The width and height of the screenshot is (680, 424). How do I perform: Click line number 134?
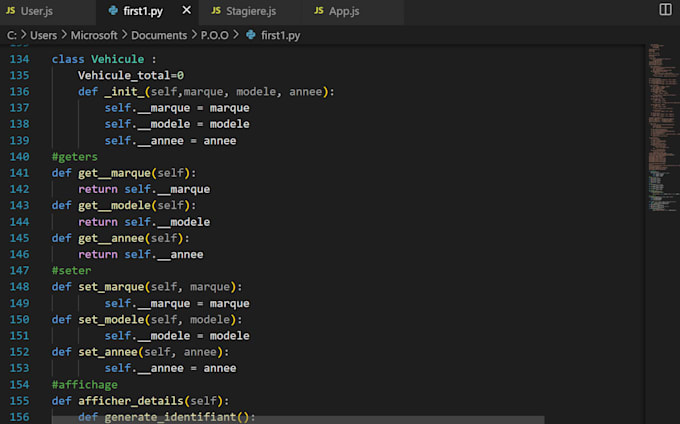pos(20,59)
